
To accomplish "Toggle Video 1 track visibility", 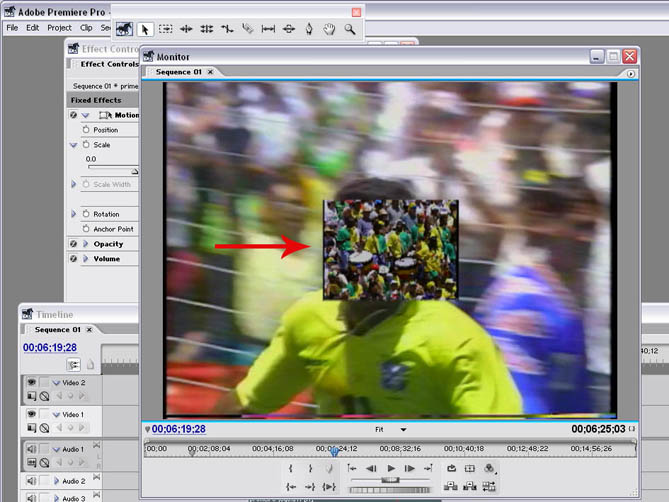I will 31,414.
